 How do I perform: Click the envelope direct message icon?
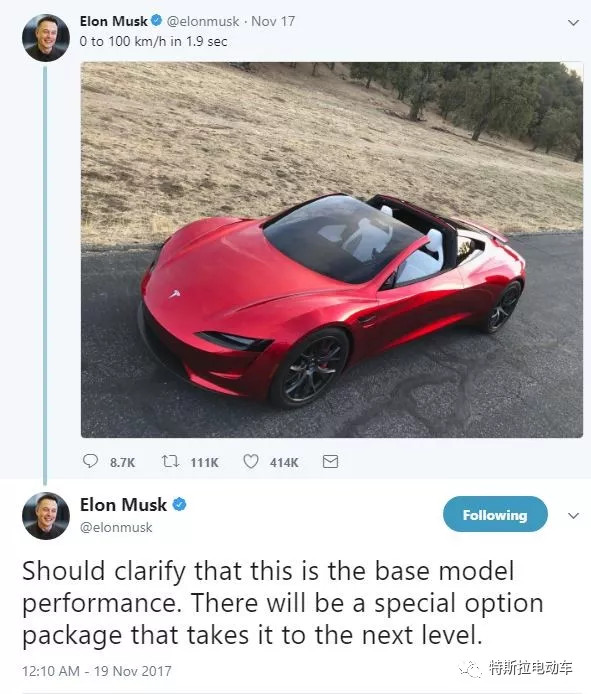click(x=330, y=462)
